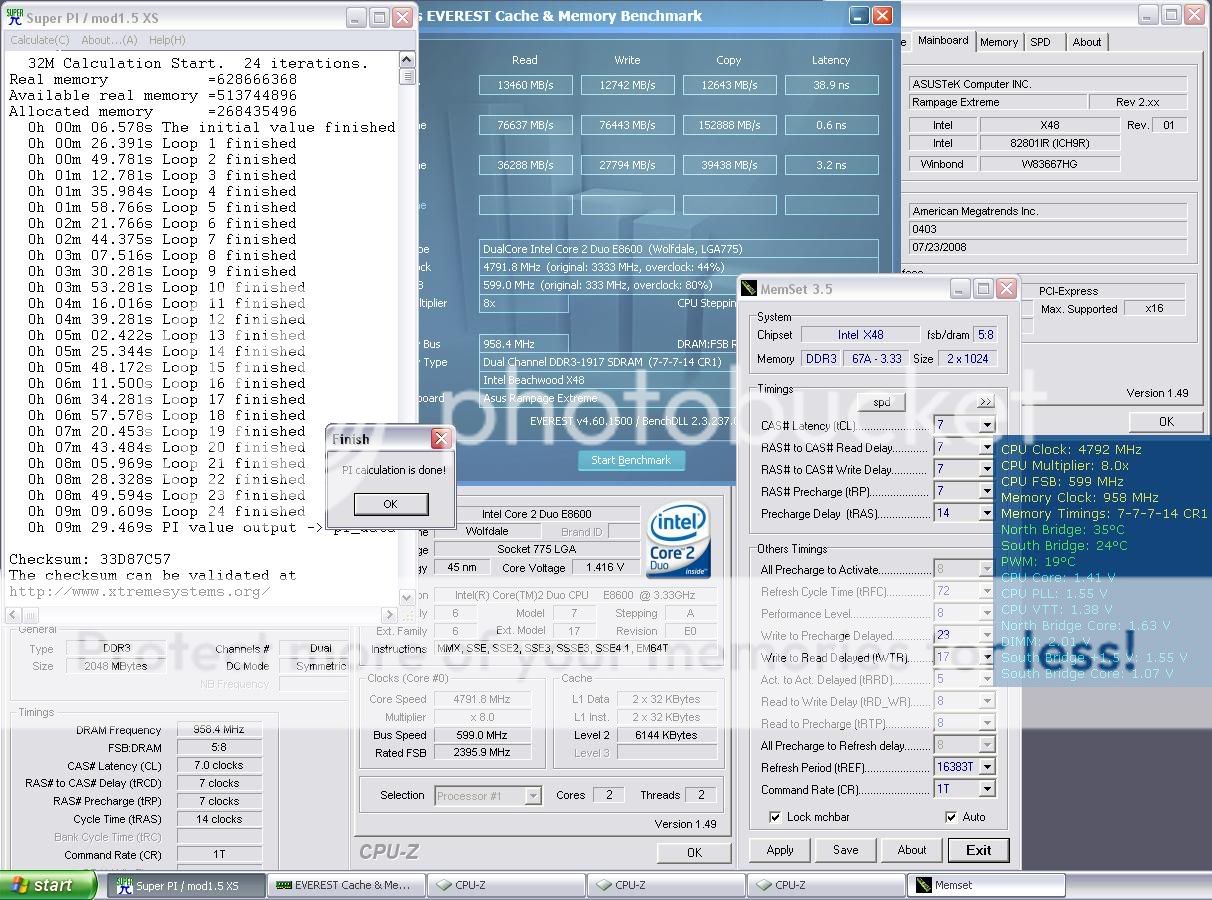Open the Processor #1 selection dropdown
The image size is (1212, 900).
coord(533,796)
